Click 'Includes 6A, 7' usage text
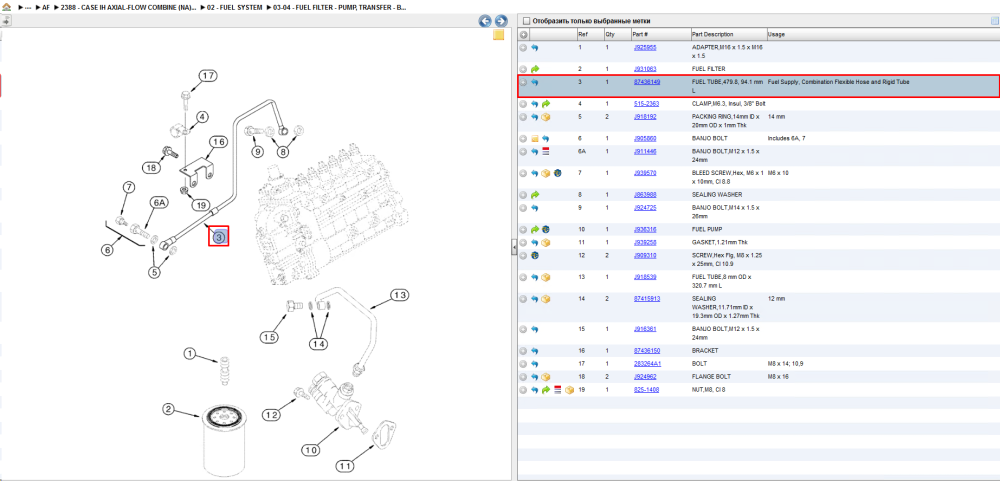This screenshot has width=1000, height=481. pos(786,138)
